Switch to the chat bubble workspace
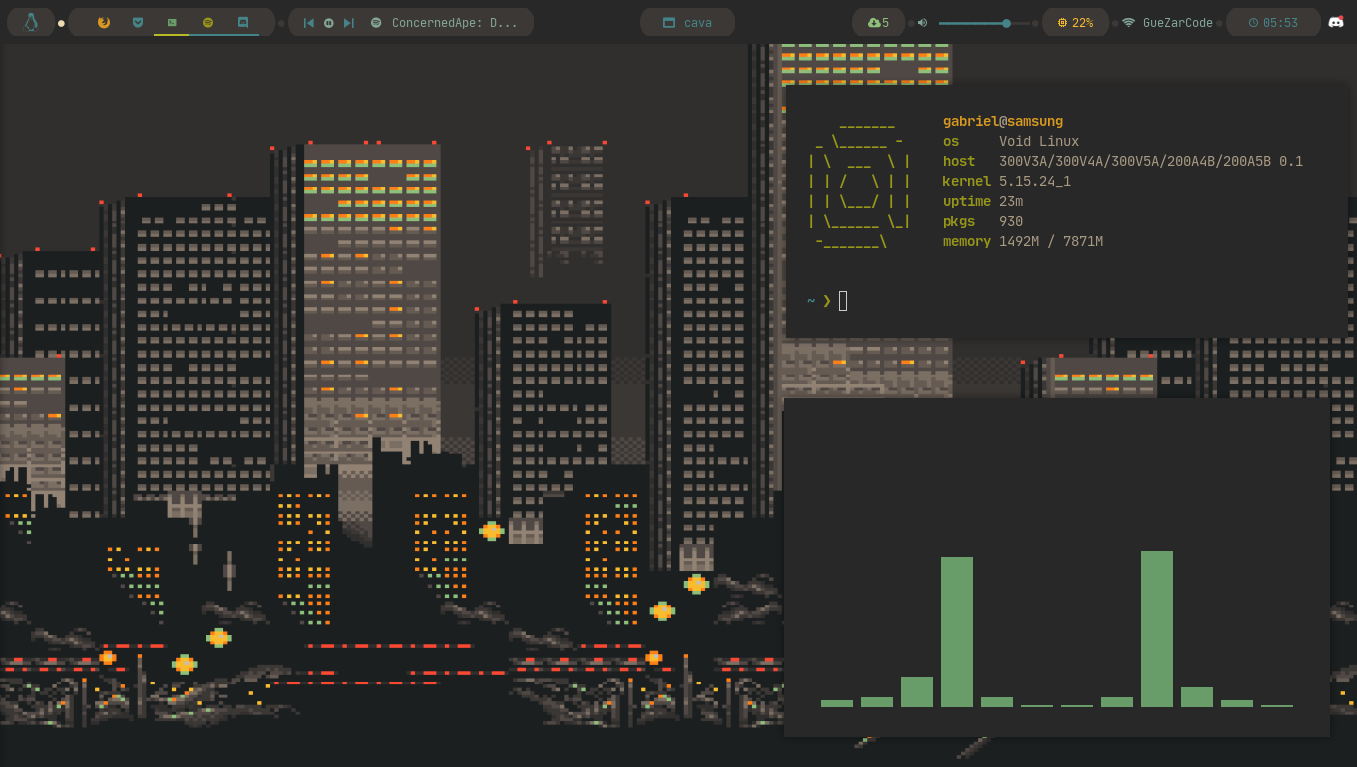 tap(242, 22)
